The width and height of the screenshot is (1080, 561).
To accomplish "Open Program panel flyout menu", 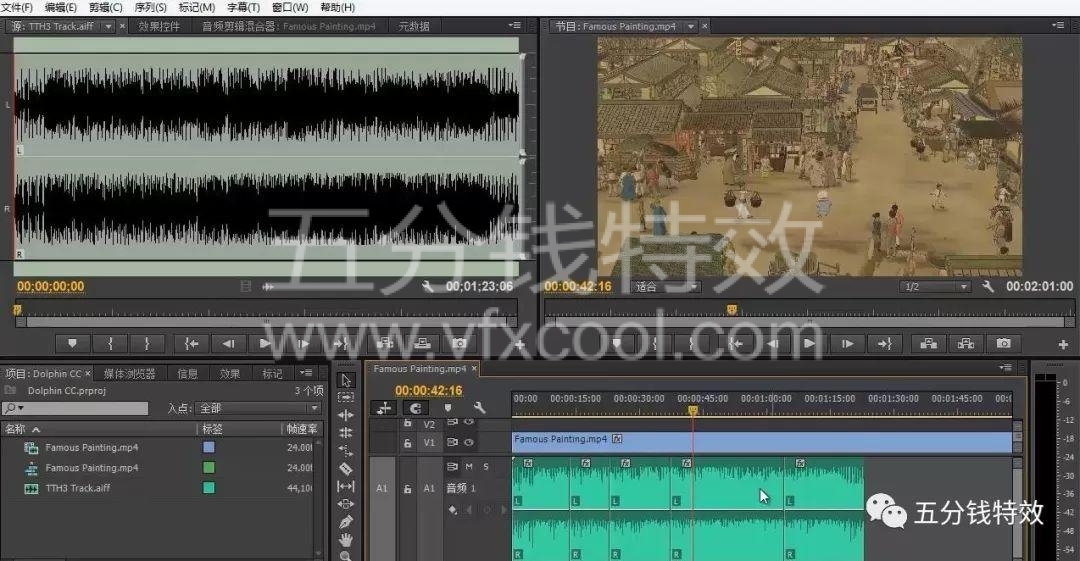I will [1058, 26].
